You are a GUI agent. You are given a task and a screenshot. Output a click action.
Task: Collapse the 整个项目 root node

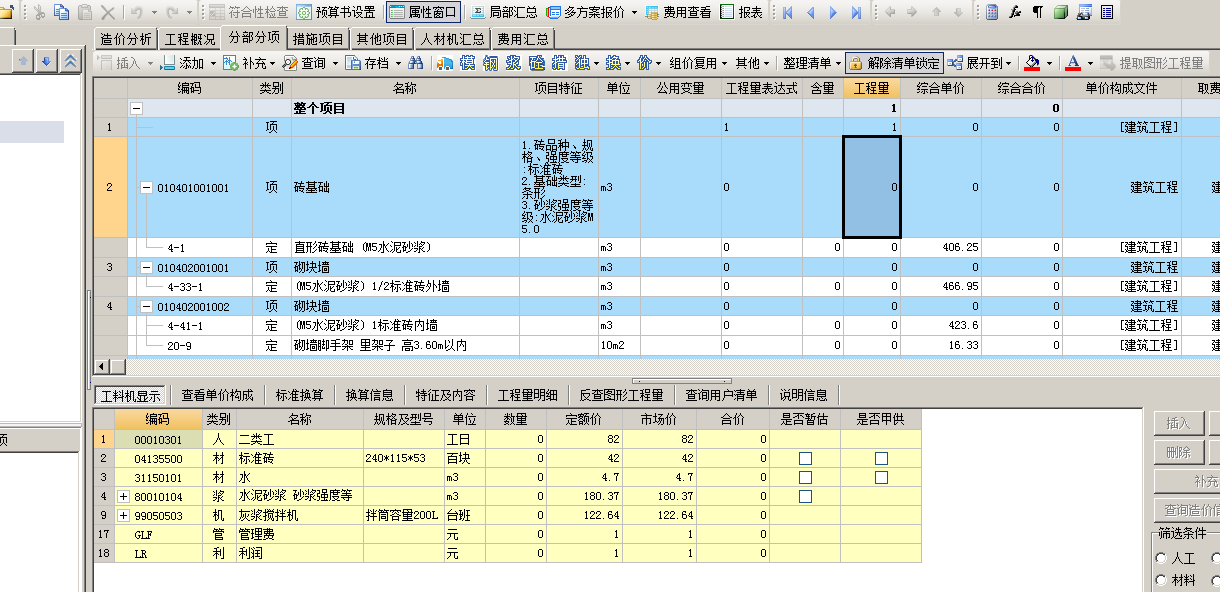(136, 108)
